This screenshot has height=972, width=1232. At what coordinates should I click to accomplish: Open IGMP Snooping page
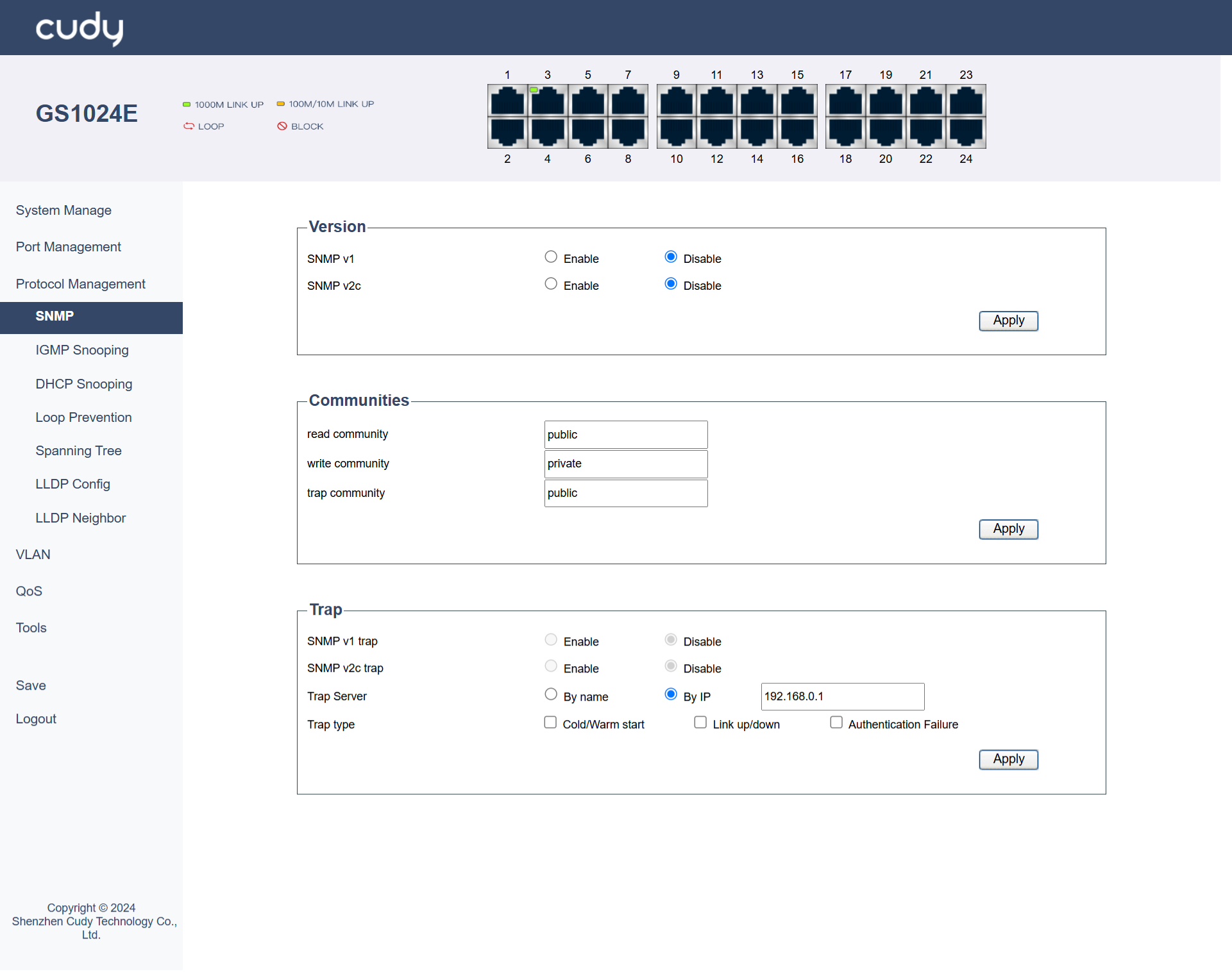tap(82, 350)
